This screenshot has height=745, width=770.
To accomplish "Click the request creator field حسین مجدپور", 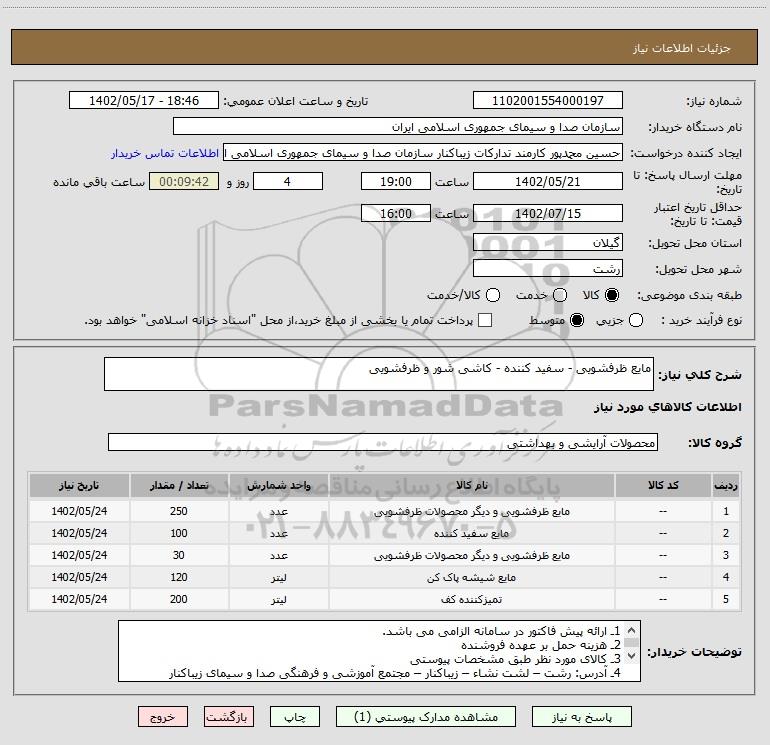I will tap(423, 153).
